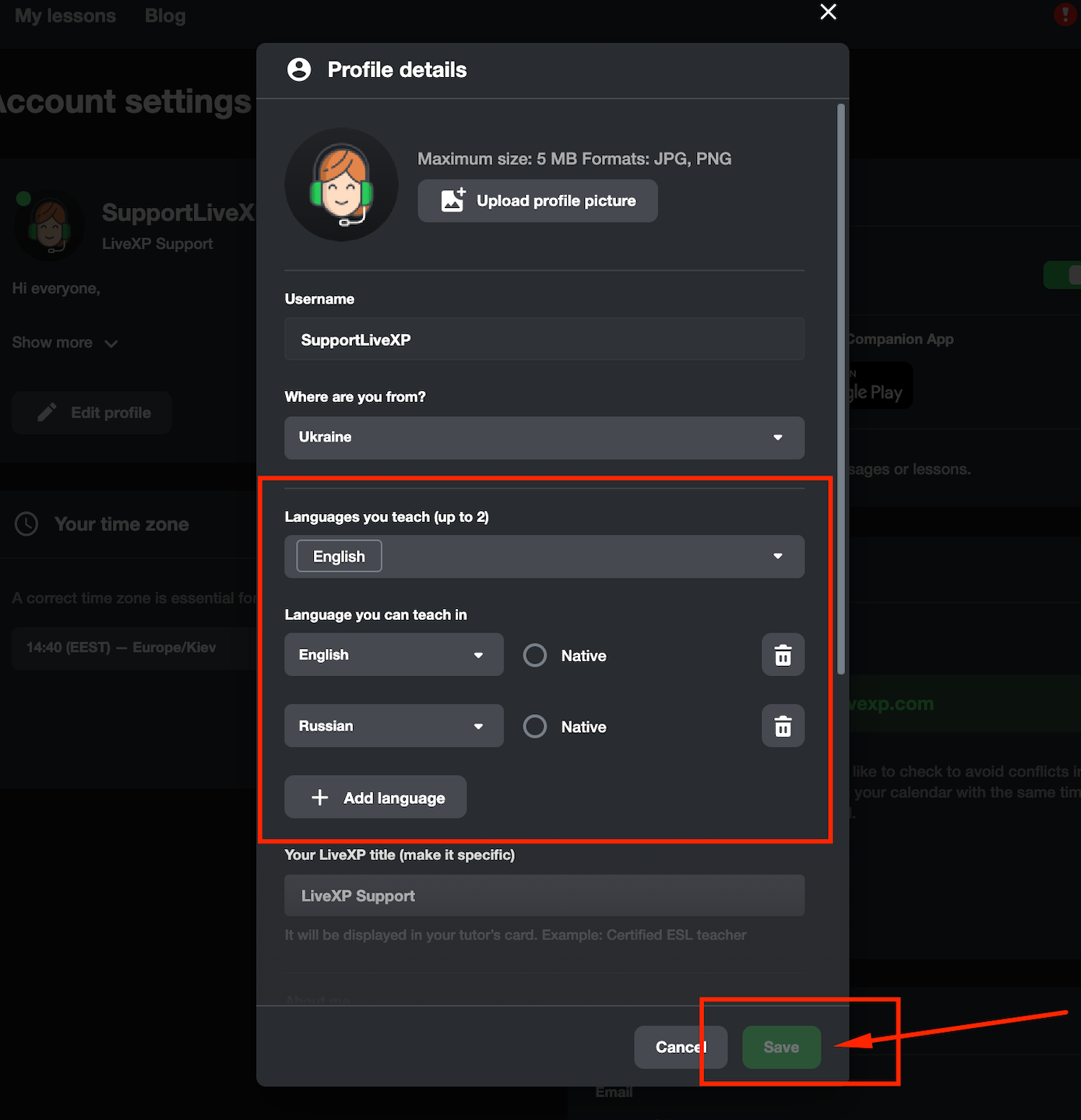Viewport: 1081px width, 1120px height.
Task: Click the profile avatar image in dialog
Action: 341,185
